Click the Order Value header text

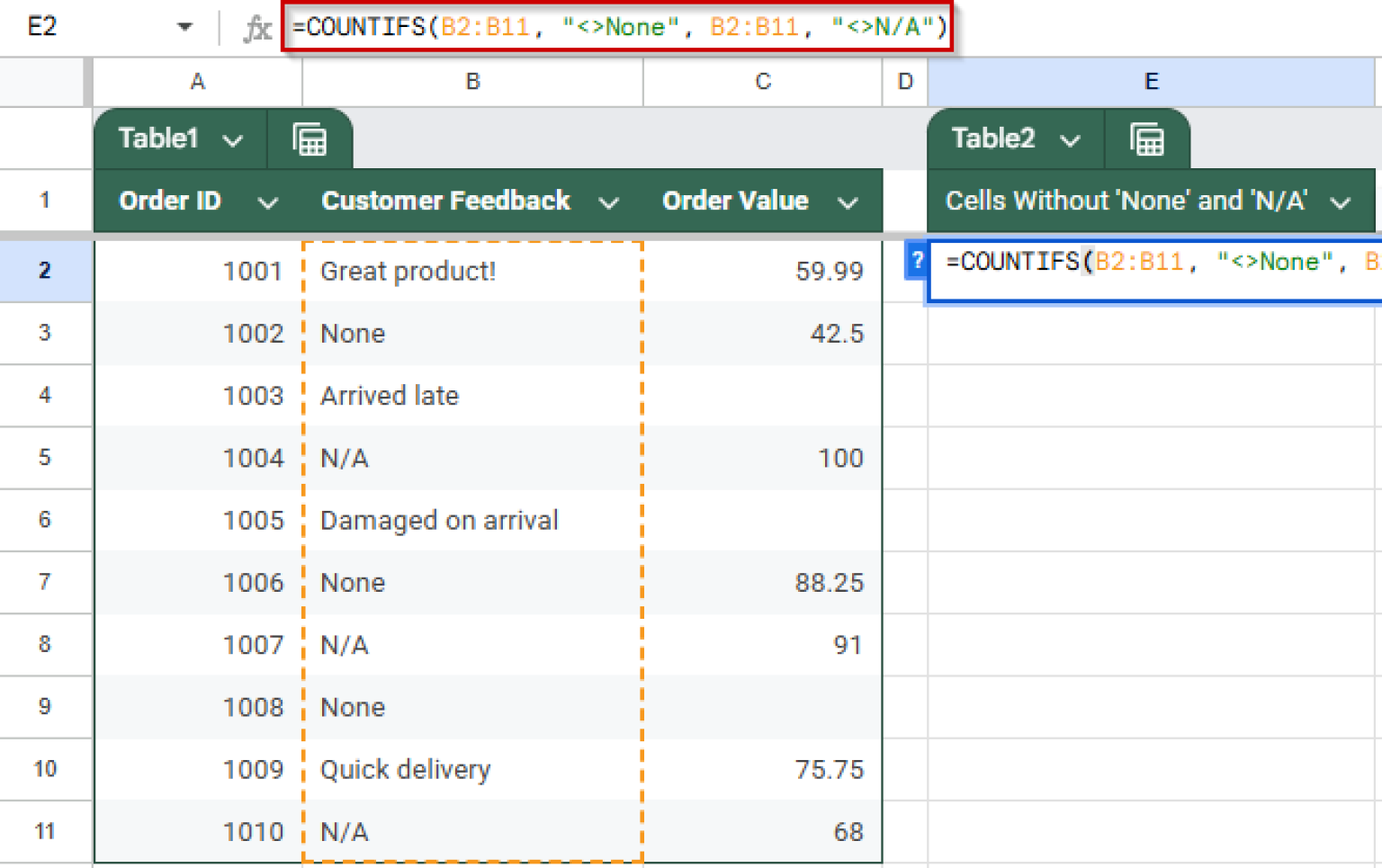pos(735,201)
